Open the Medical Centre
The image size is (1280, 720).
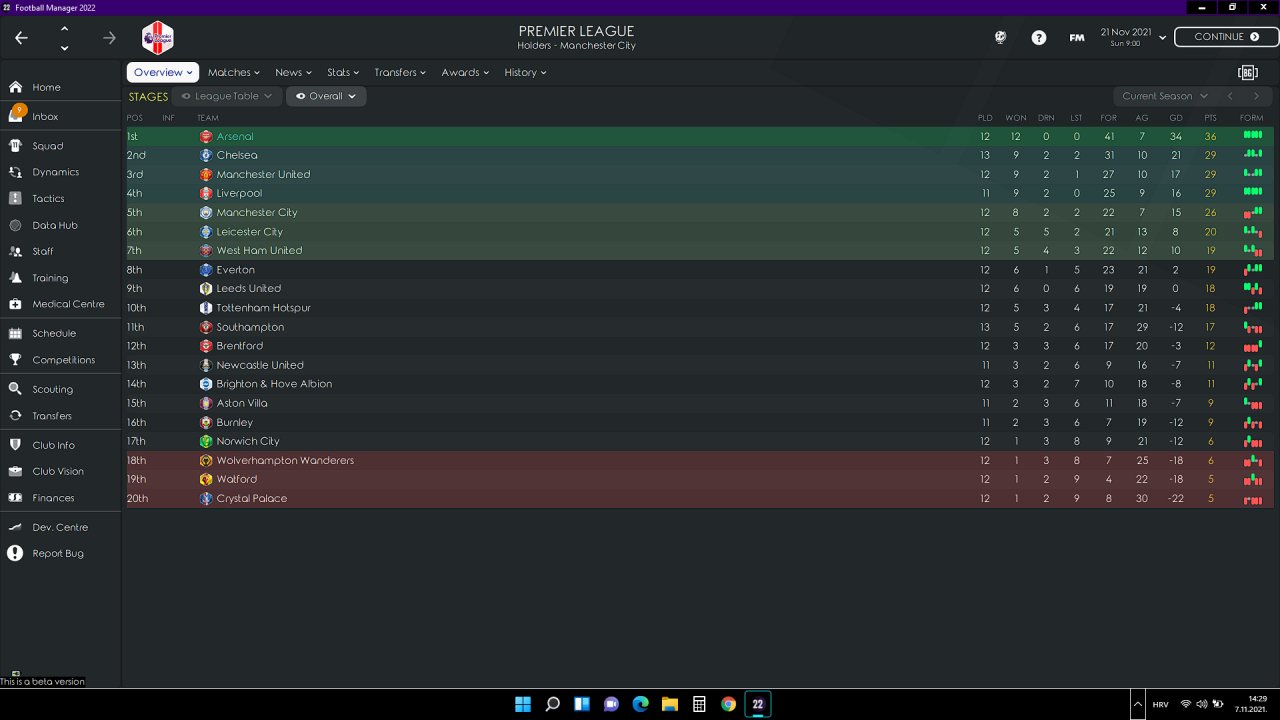[x=68, y=304]
